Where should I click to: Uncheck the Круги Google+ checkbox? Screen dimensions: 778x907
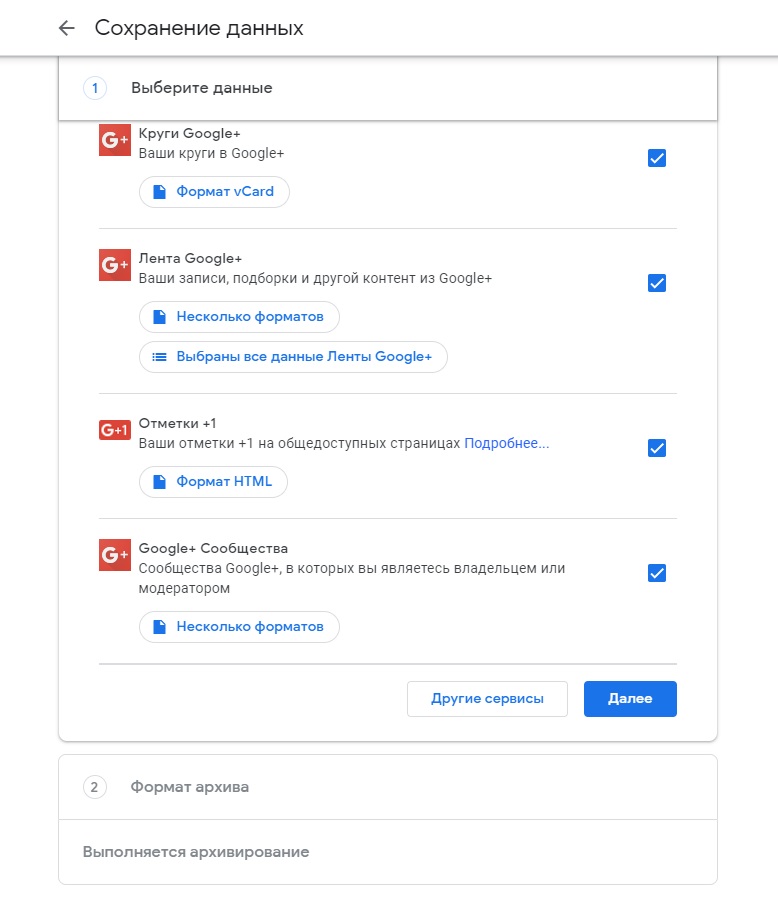click(657, 158)
